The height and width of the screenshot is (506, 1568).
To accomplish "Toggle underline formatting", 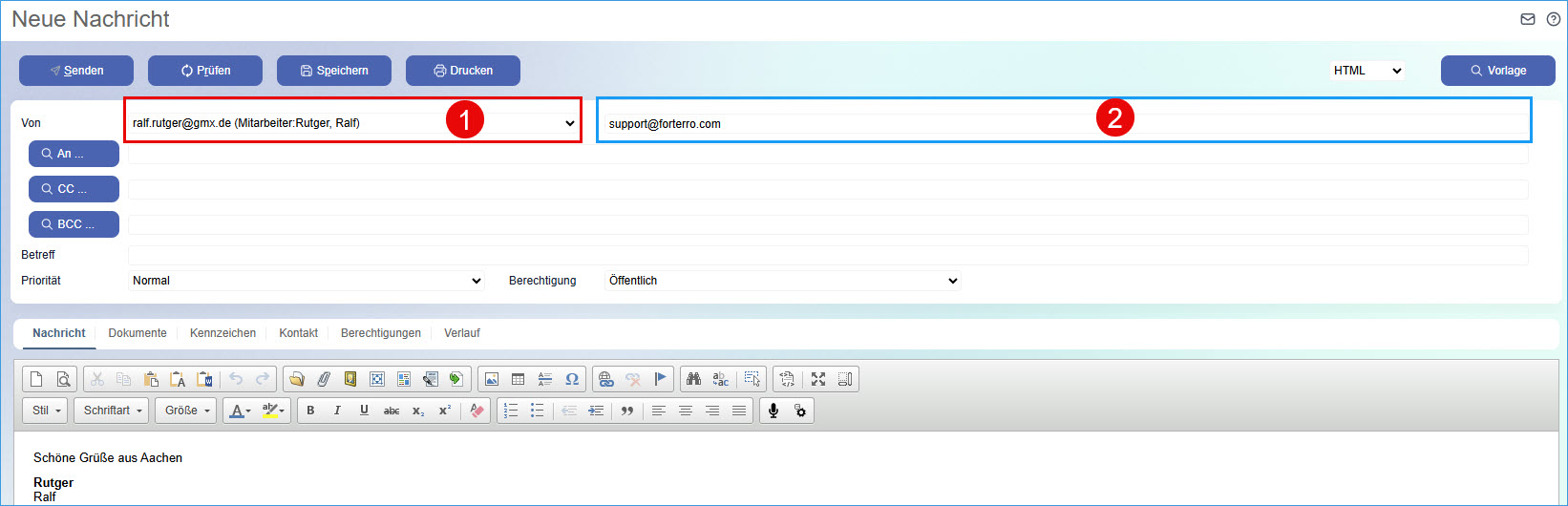I will (x=364, y=411).
